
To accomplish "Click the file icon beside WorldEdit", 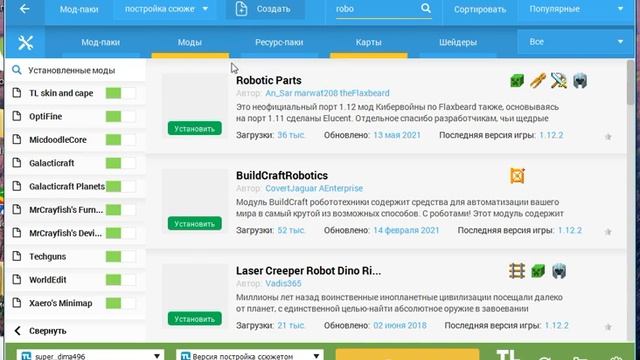I will (x=17, y=279).
